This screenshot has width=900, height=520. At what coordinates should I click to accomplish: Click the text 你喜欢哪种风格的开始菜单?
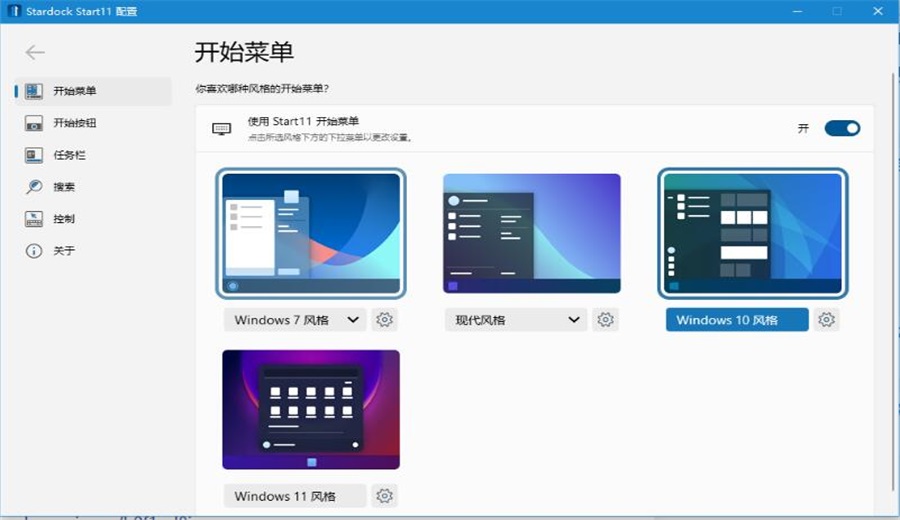point(262,88)
